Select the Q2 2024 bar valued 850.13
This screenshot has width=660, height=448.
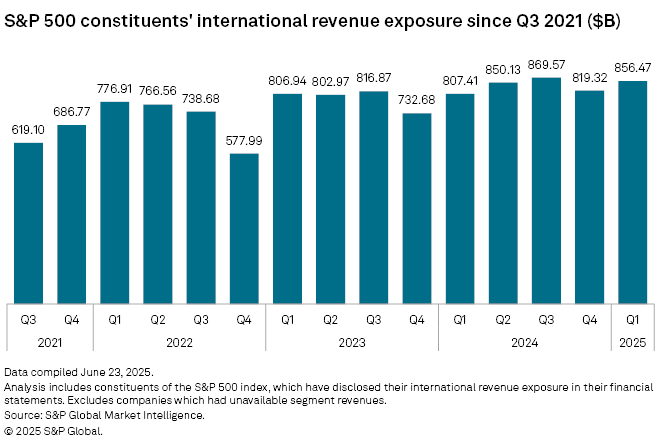[x=503, y=193]
